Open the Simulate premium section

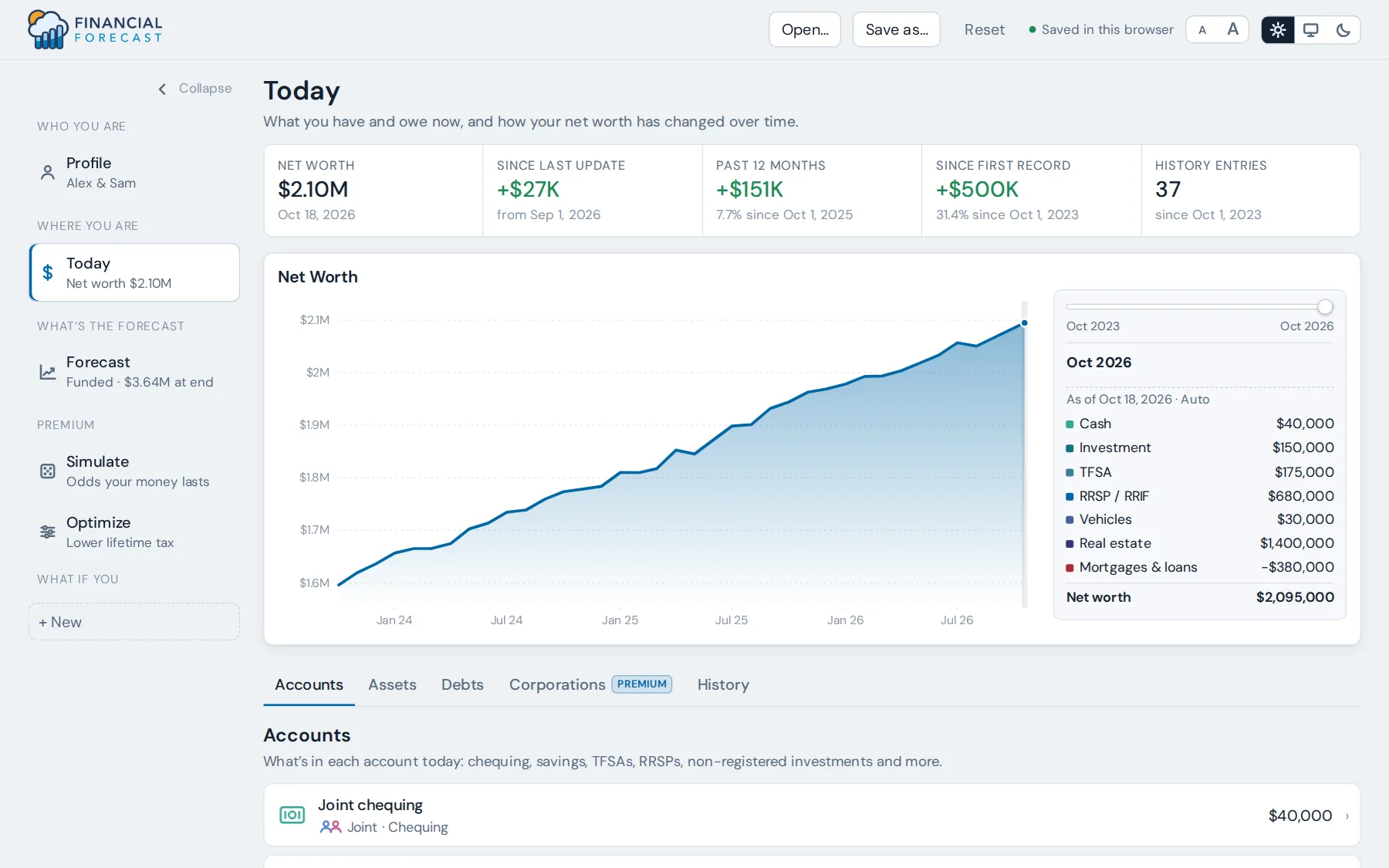coord(134,471)
